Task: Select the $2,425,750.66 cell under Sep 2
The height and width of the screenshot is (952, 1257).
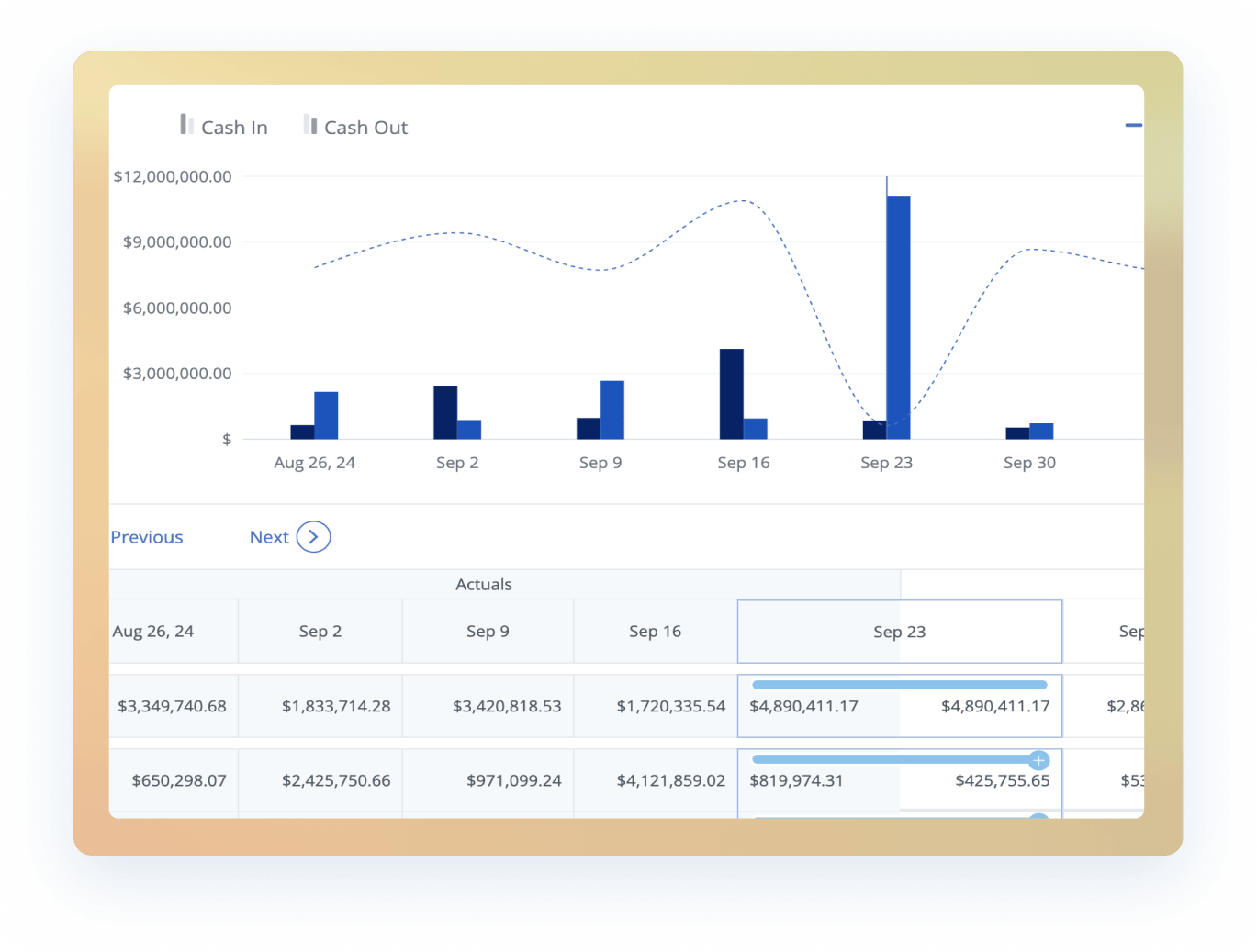Action: click(x=336, y=780)
